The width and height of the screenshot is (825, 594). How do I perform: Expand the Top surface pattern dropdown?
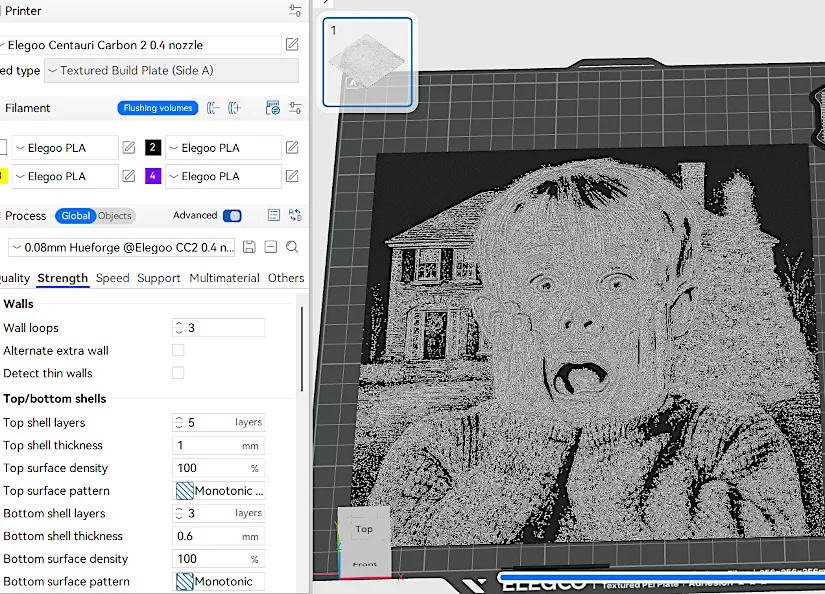(218, 491)
